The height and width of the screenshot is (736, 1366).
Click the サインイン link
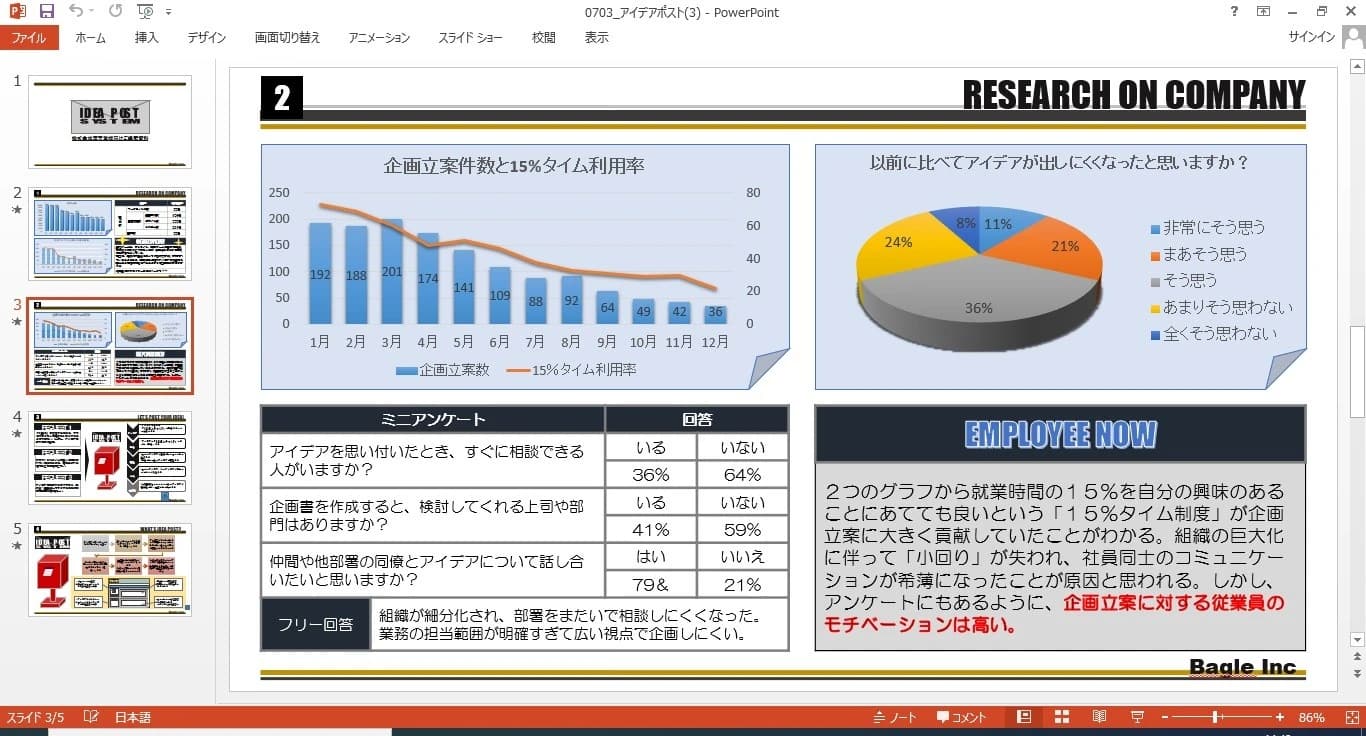(x=1310, y=36)
